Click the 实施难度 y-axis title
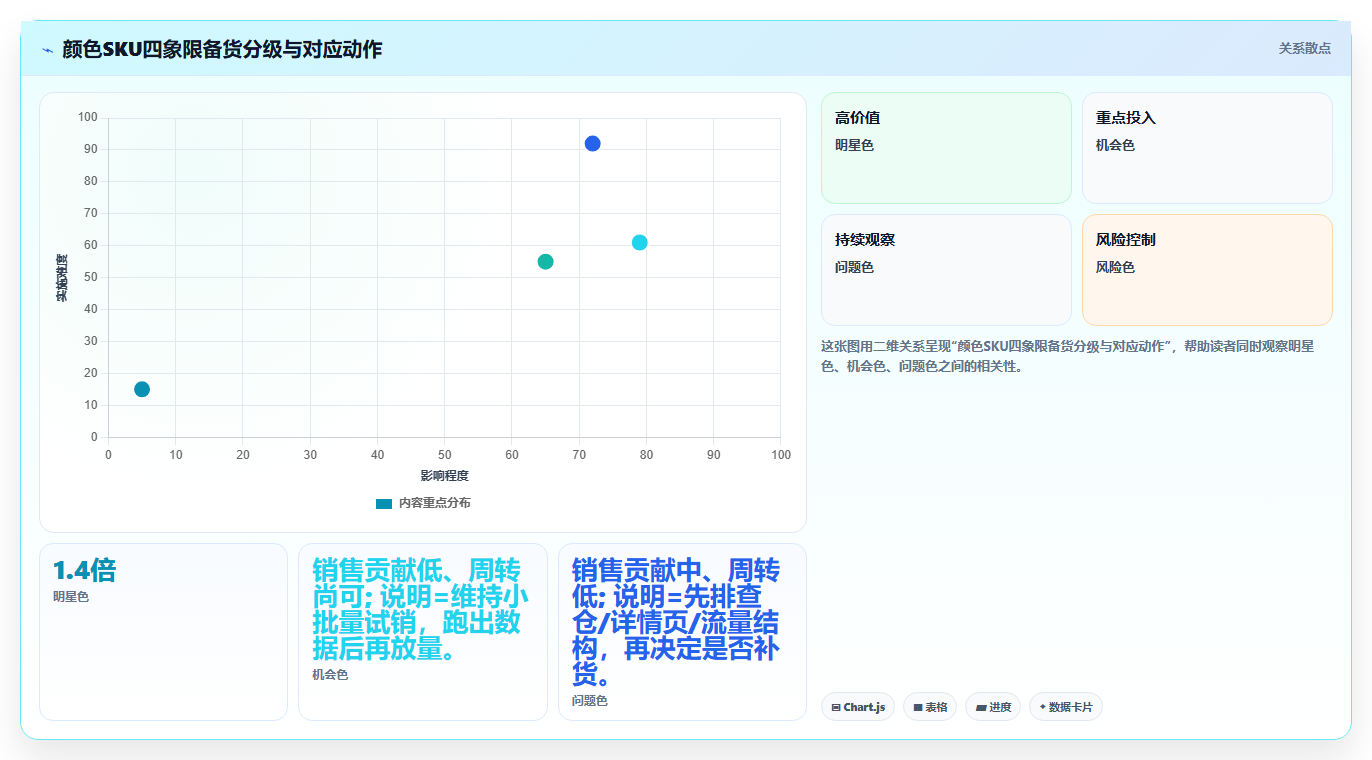The image size is (1372, 760). point(61,278)
